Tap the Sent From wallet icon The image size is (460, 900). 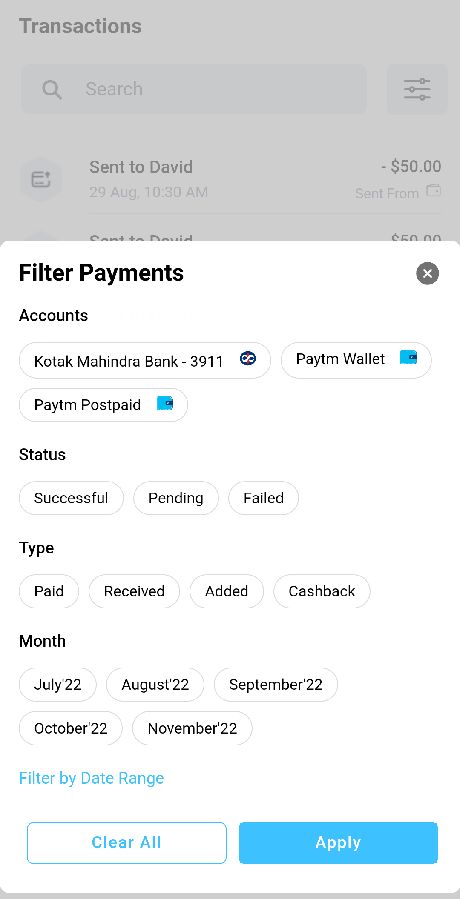[434, 190]
